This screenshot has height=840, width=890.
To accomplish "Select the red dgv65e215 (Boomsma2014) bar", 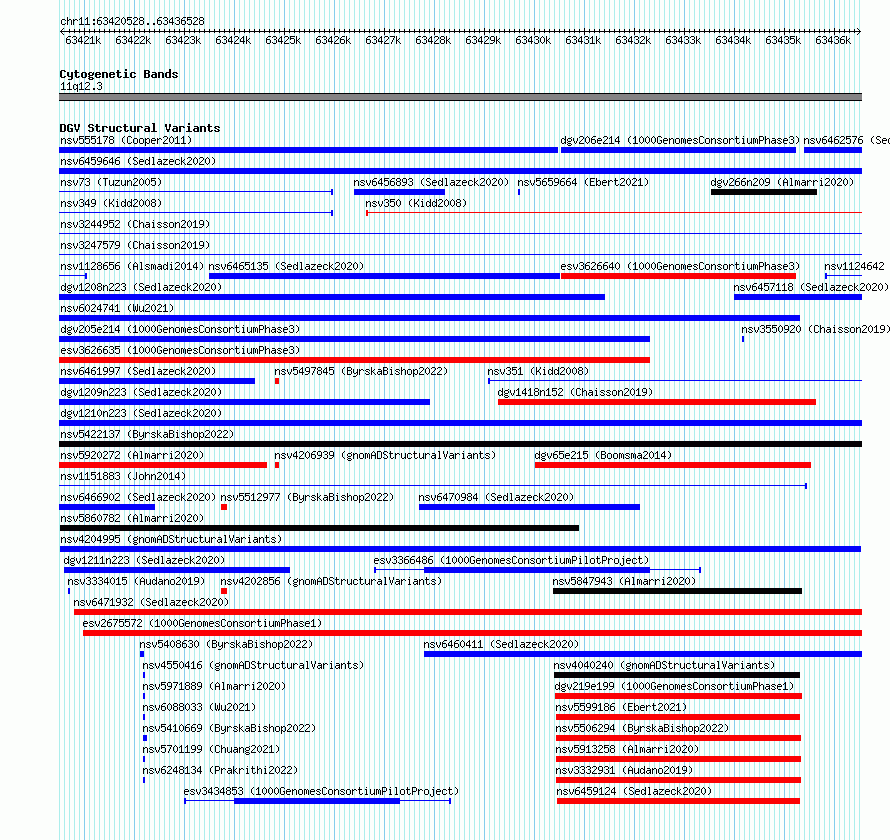I will tap(673, 465).
